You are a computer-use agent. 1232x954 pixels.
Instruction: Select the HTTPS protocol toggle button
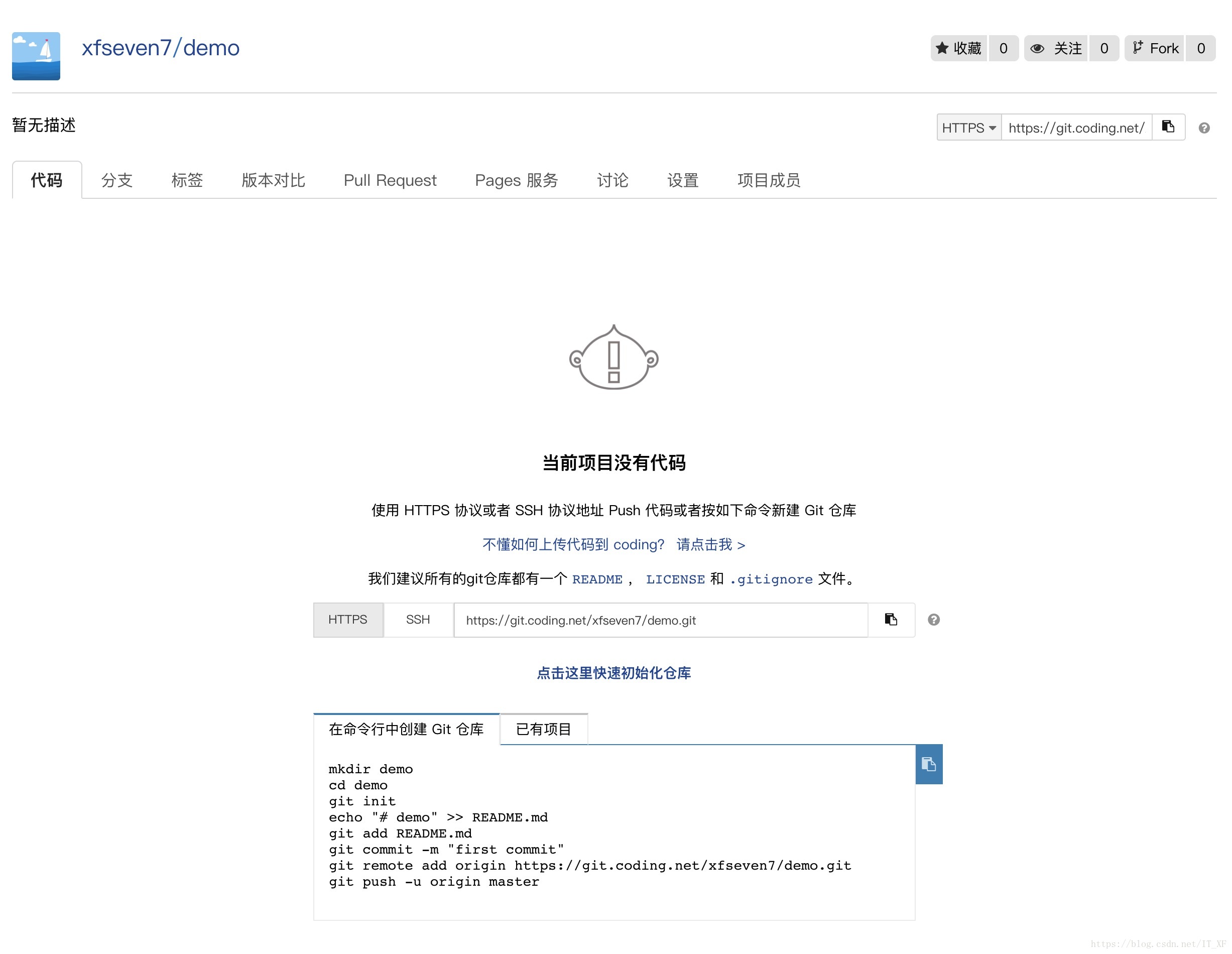click(348, 620)
